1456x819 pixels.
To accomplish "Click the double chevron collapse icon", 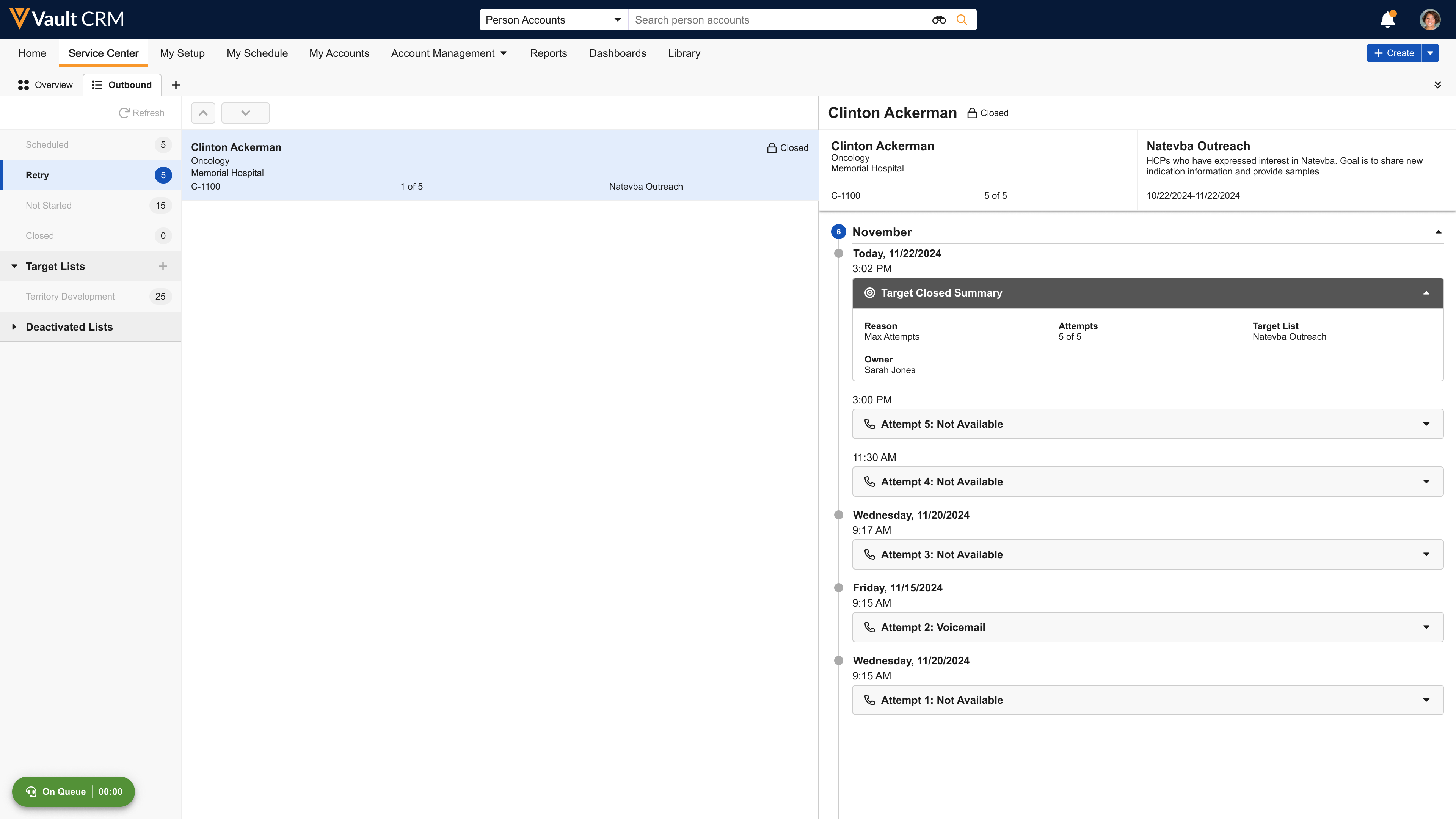I will click(x=1437, y=85).
